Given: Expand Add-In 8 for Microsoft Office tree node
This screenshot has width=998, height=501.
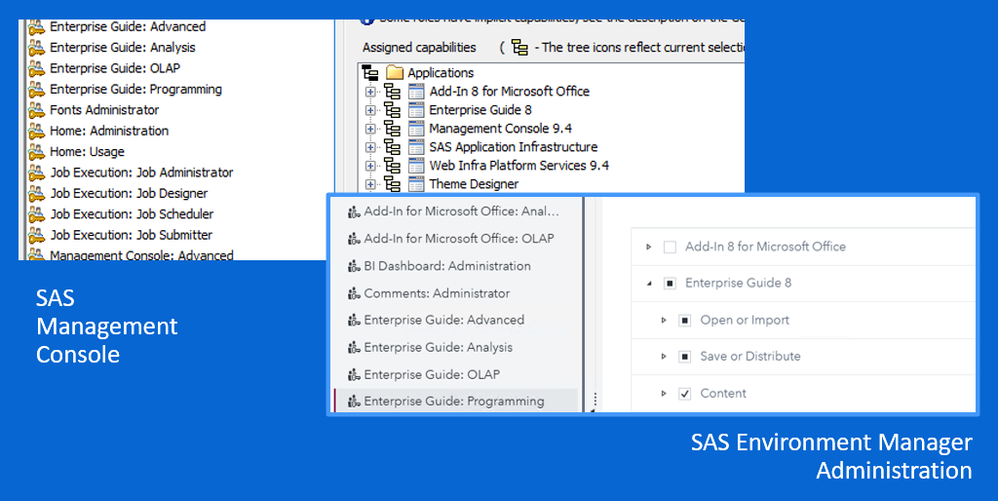Looking at the screenshot, I should coord(370,92).
